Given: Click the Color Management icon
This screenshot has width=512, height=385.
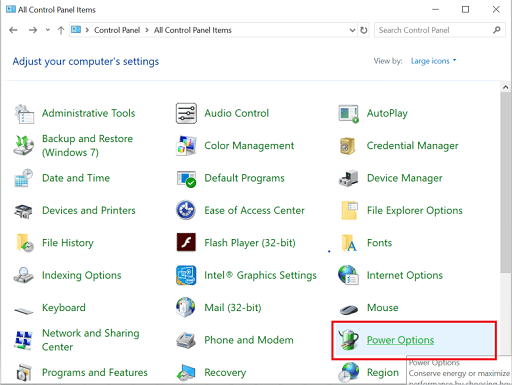Looking at the screenshot, I should coord(186,146).
